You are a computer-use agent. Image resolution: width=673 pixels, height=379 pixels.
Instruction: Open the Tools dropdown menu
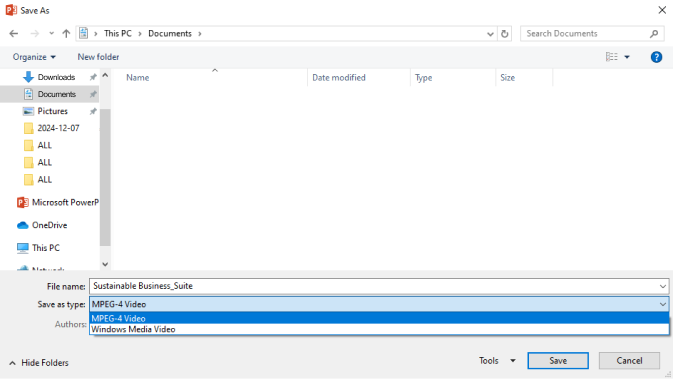[497, 361]
